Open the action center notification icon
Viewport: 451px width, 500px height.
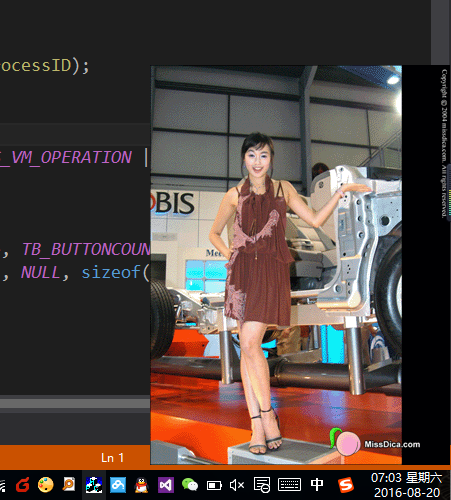[x=262, y=485]
